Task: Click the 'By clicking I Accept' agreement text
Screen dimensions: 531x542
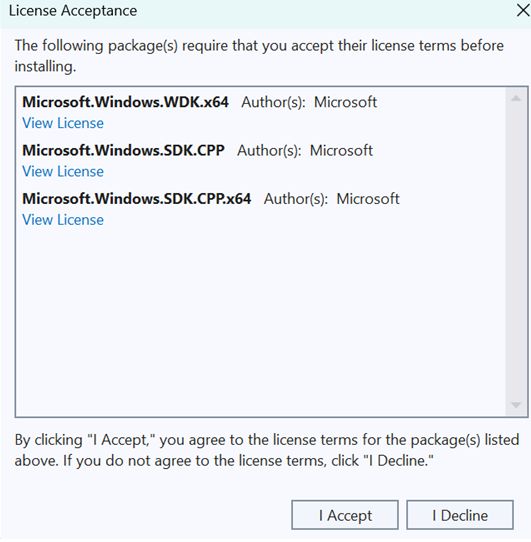Action: (267, 450)
